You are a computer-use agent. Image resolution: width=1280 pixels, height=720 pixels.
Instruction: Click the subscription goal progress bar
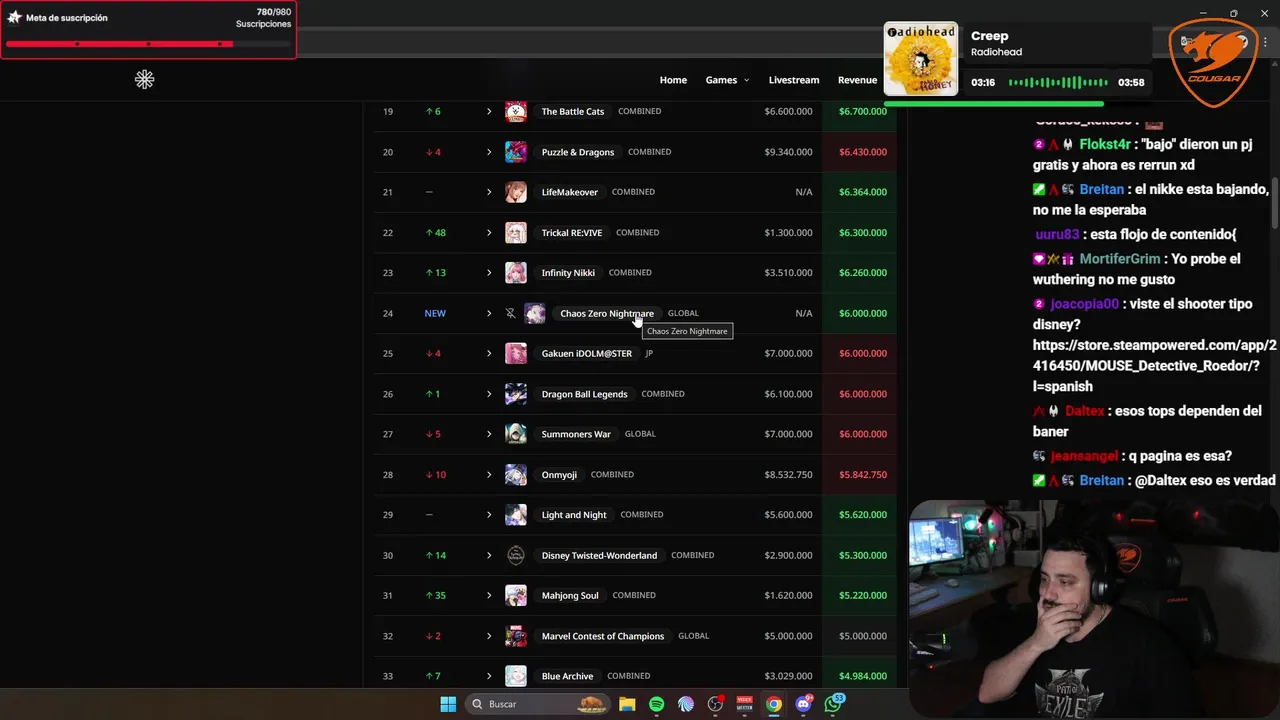[148, 44]
